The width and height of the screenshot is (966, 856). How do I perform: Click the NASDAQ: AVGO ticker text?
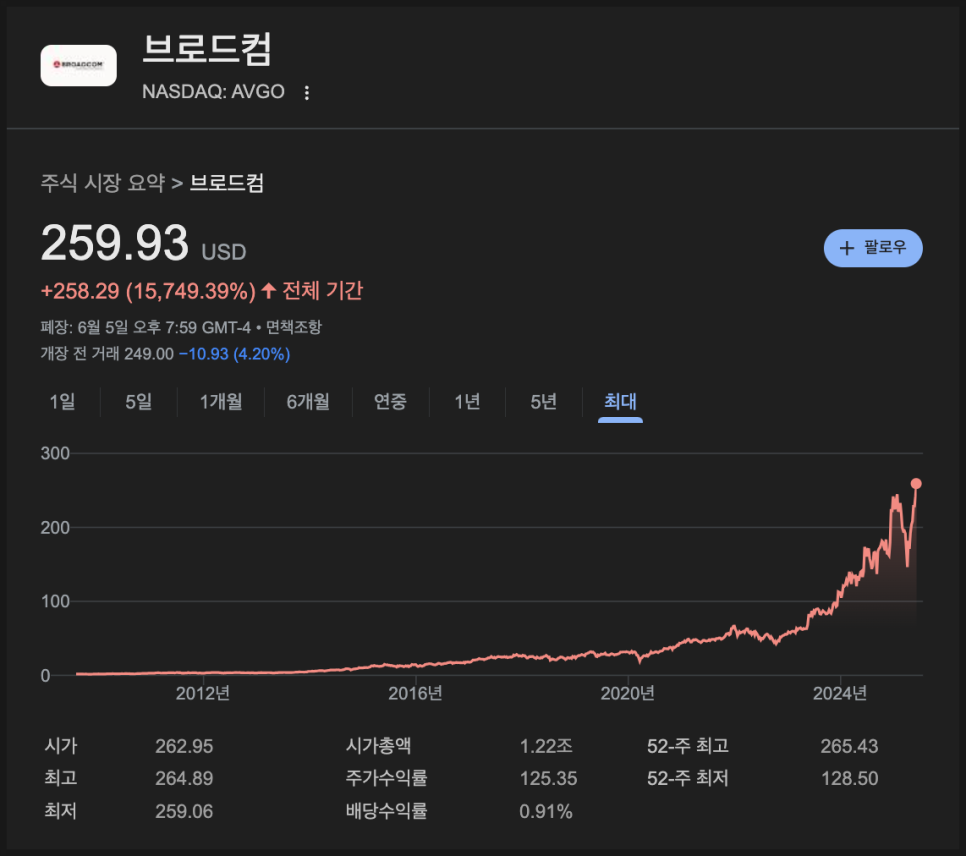pos(213,92)
